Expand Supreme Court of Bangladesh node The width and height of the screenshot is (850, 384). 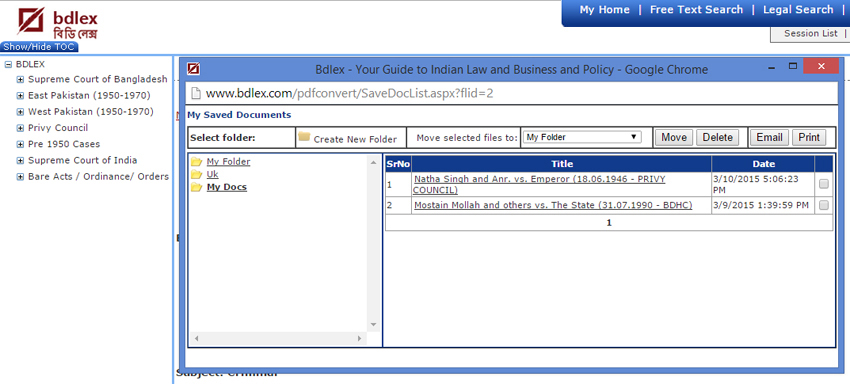(21, 79)
